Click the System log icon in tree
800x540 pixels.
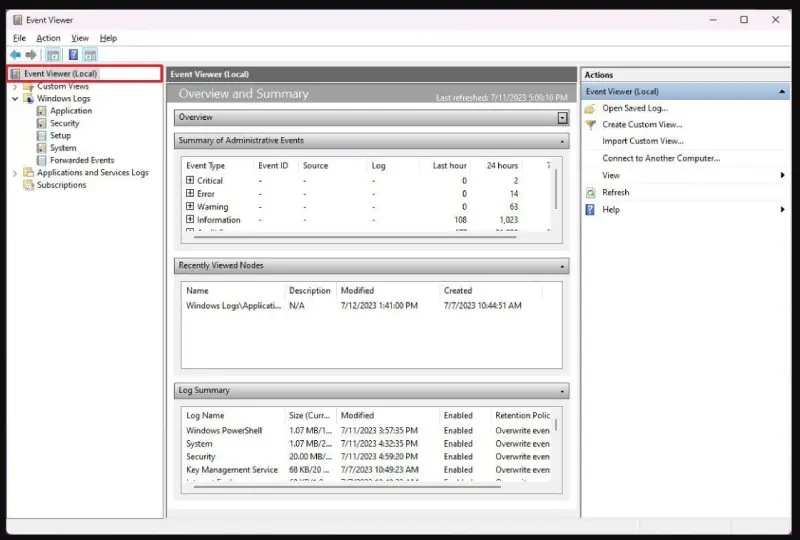41,148
